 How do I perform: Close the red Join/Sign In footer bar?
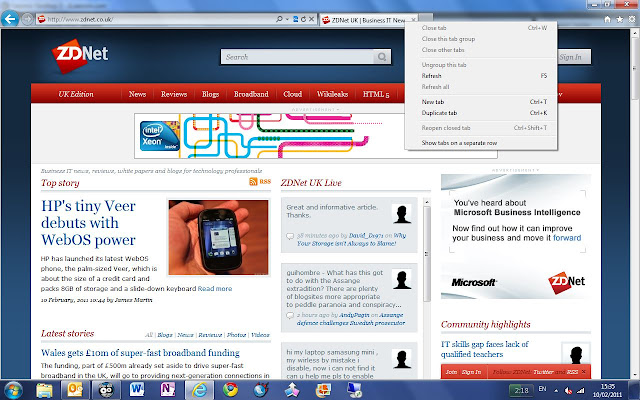584,371
